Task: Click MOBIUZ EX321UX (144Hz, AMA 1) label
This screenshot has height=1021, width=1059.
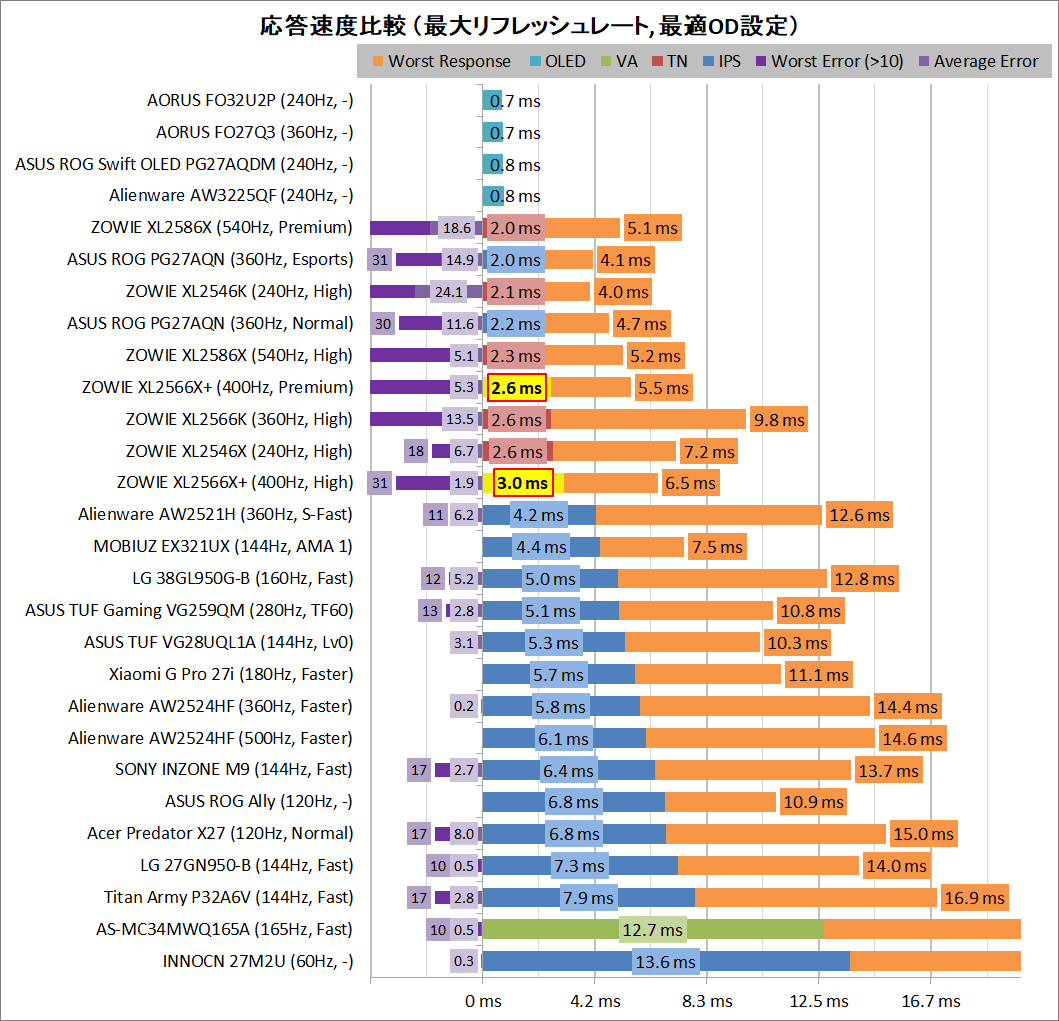Action: click(223, 546)
